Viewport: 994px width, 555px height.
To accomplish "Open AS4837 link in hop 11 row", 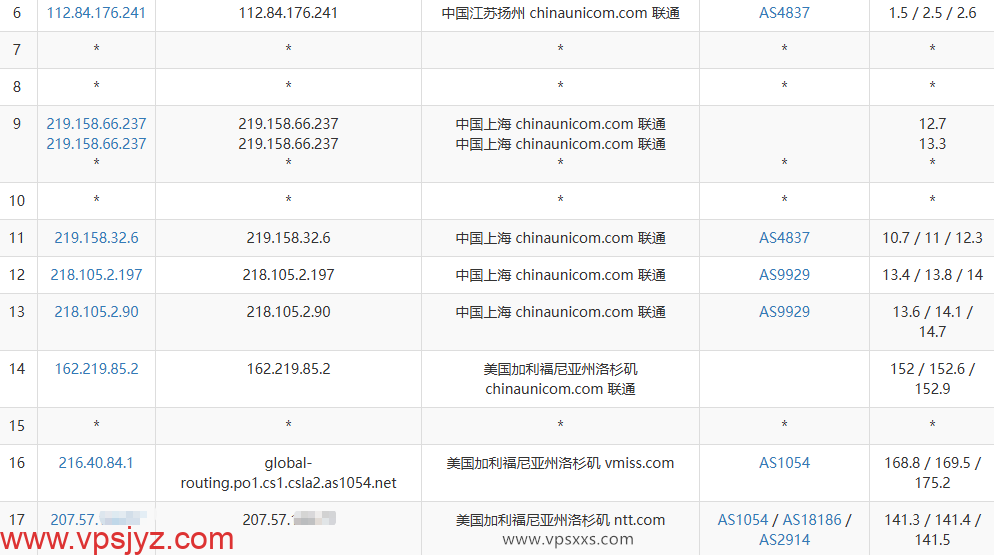I will 784,238.
